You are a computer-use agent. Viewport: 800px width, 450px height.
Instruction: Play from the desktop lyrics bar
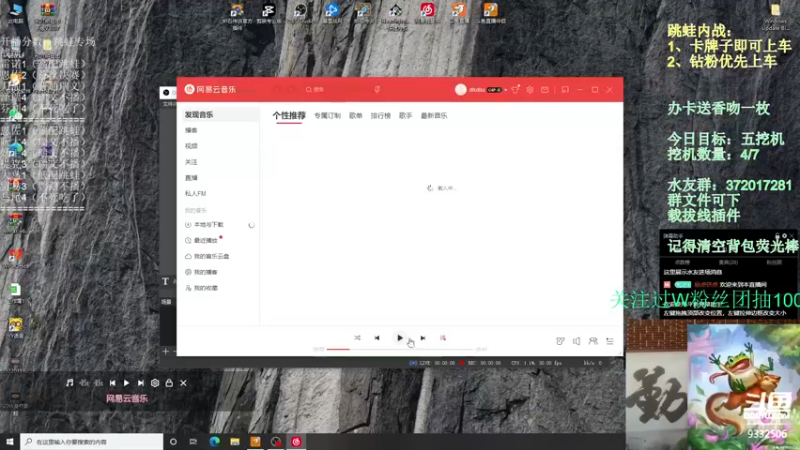(x=127, y=383)
